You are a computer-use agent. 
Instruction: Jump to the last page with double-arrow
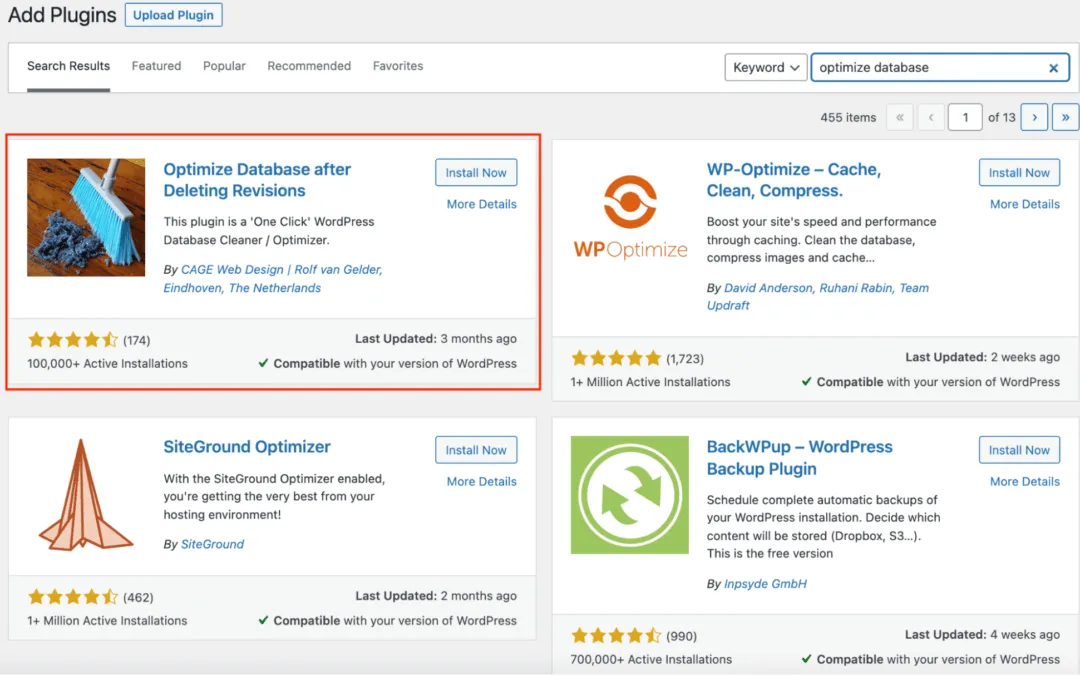pos(1066,117)
